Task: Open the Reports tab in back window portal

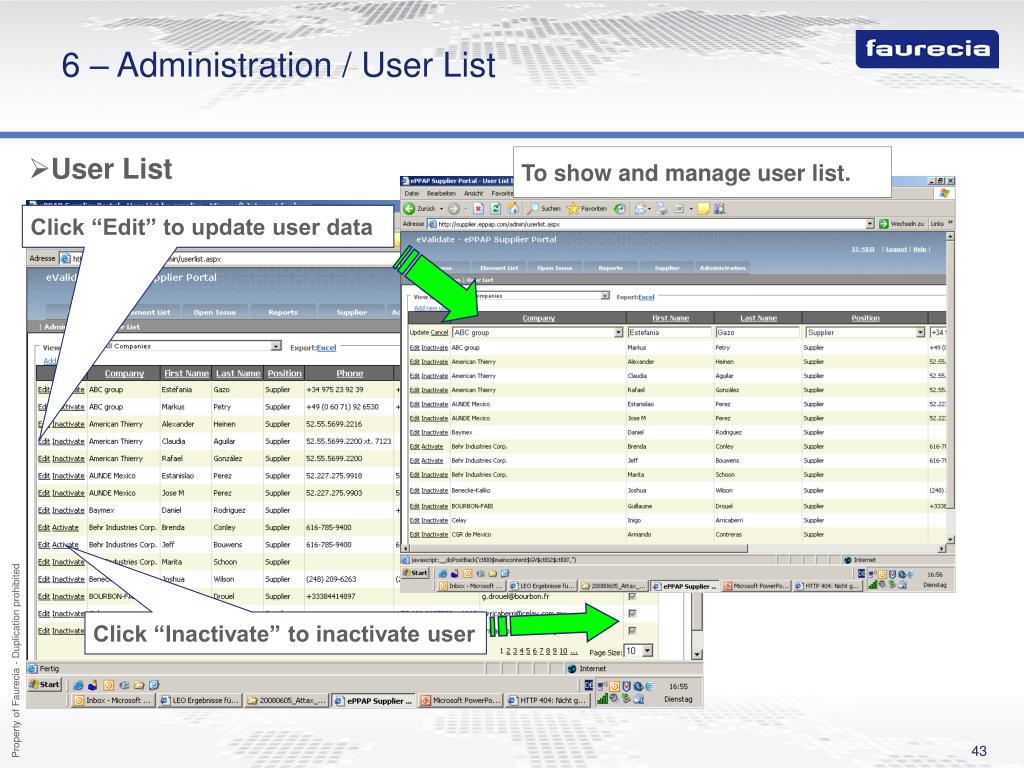Action: [283, 312]
